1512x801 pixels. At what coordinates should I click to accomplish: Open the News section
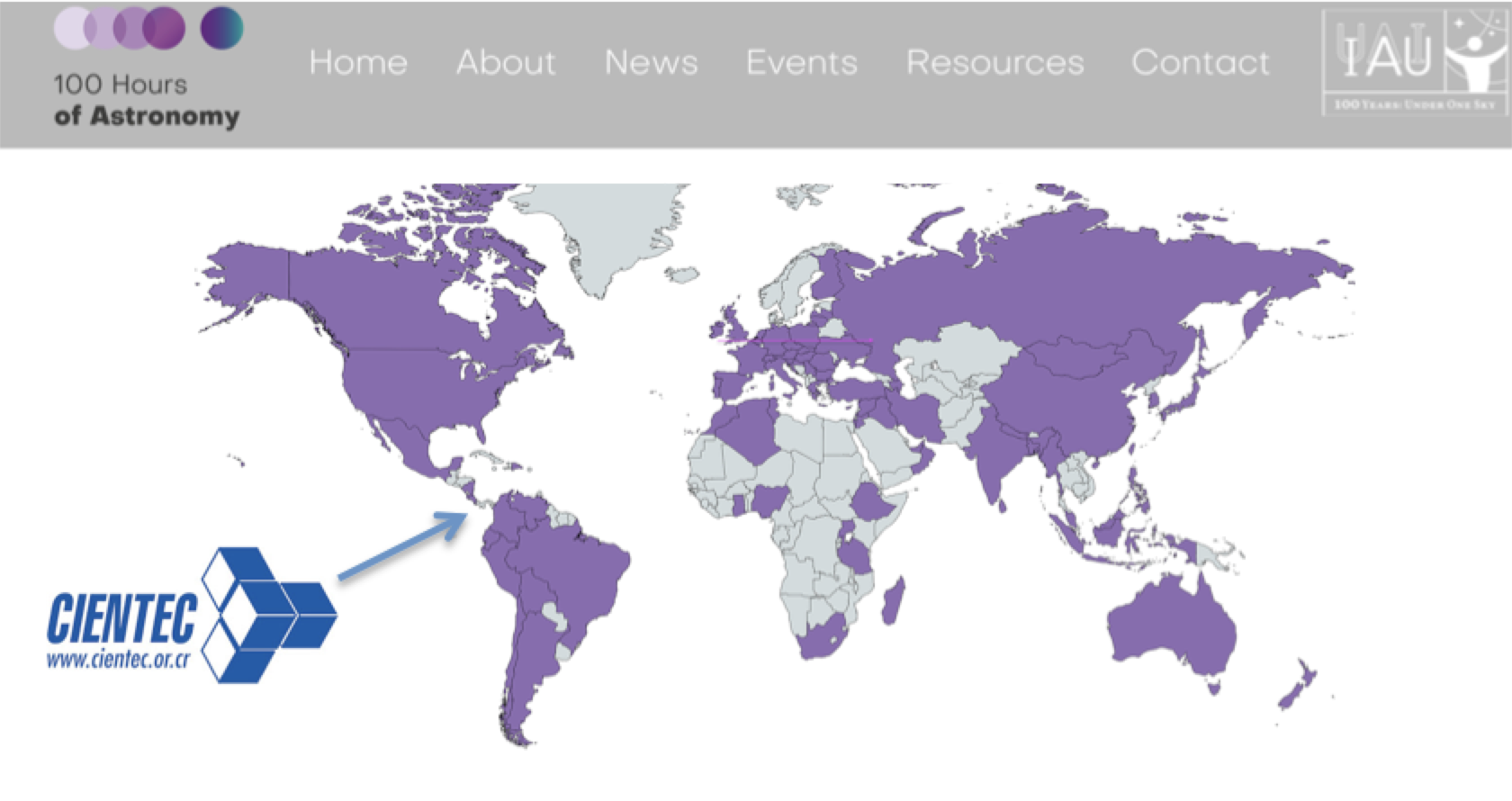[x=651, y=62]
